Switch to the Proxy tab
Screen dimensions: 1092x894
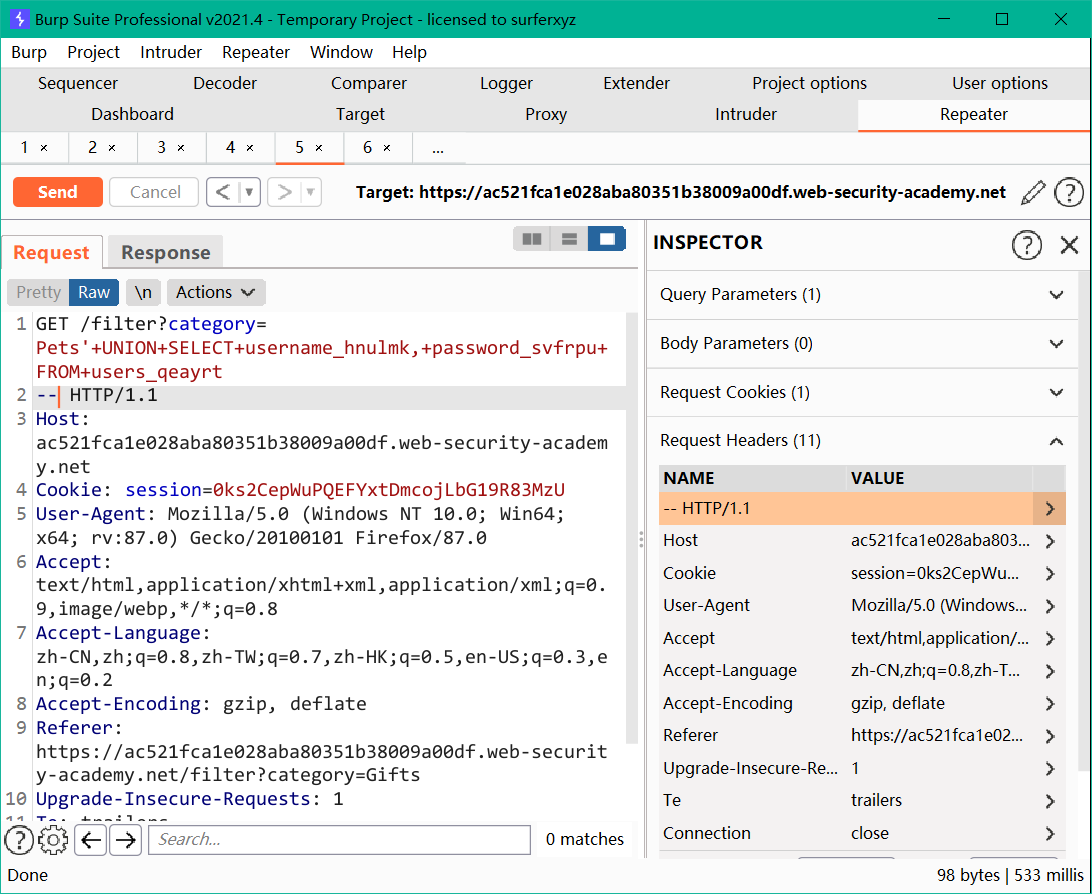546,115
